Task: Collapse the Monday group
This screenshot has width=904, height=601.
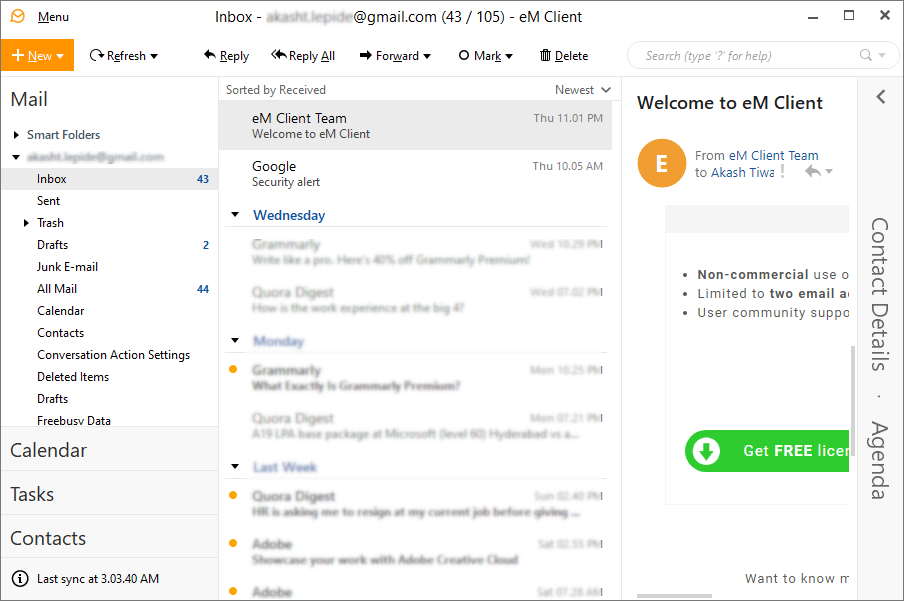Action: point(235,340)
